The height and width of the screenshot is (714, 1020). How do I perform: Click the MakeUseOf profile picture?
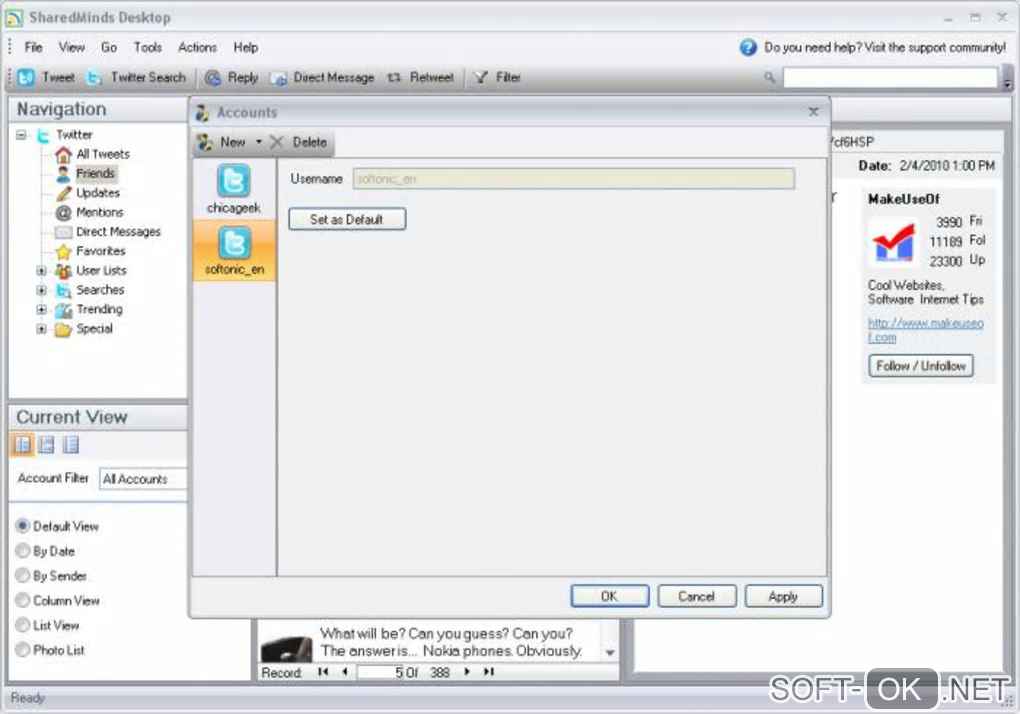(893, 241)
